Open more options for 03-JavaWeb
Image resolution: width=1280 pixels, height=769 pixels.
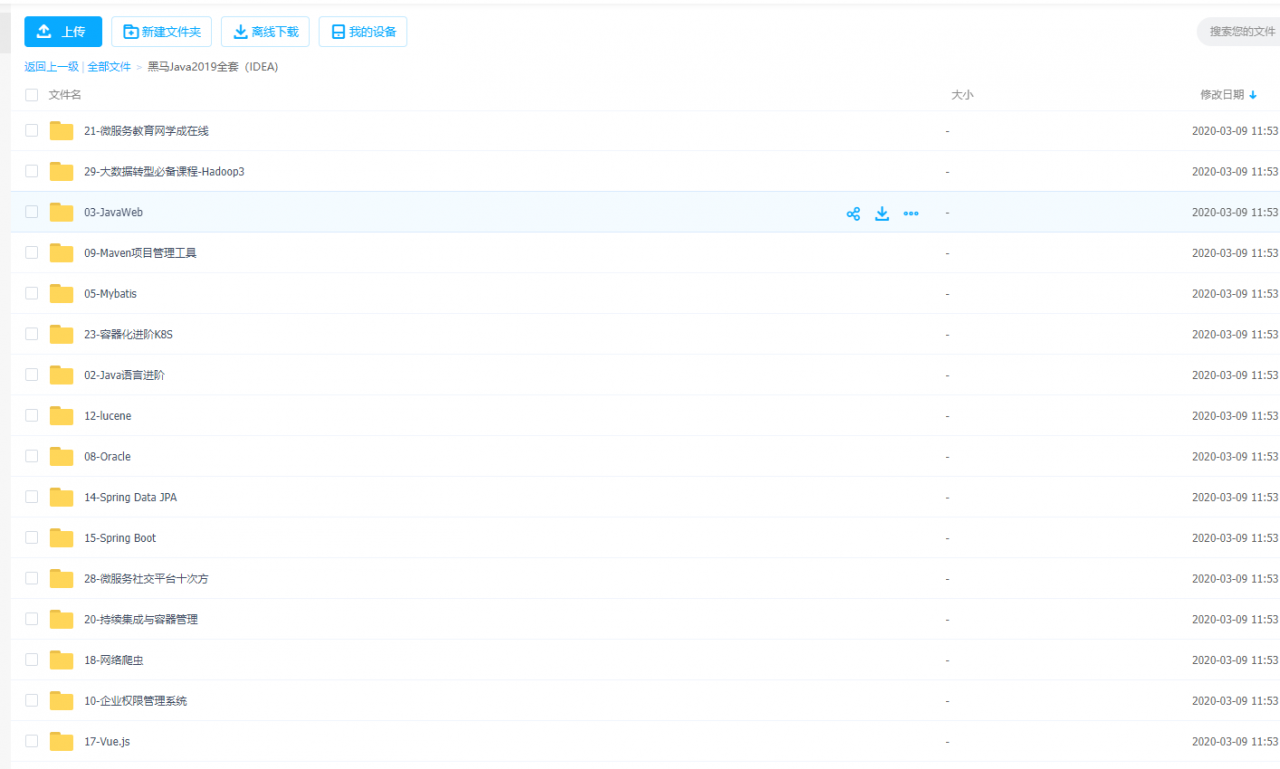click(911, 213)
